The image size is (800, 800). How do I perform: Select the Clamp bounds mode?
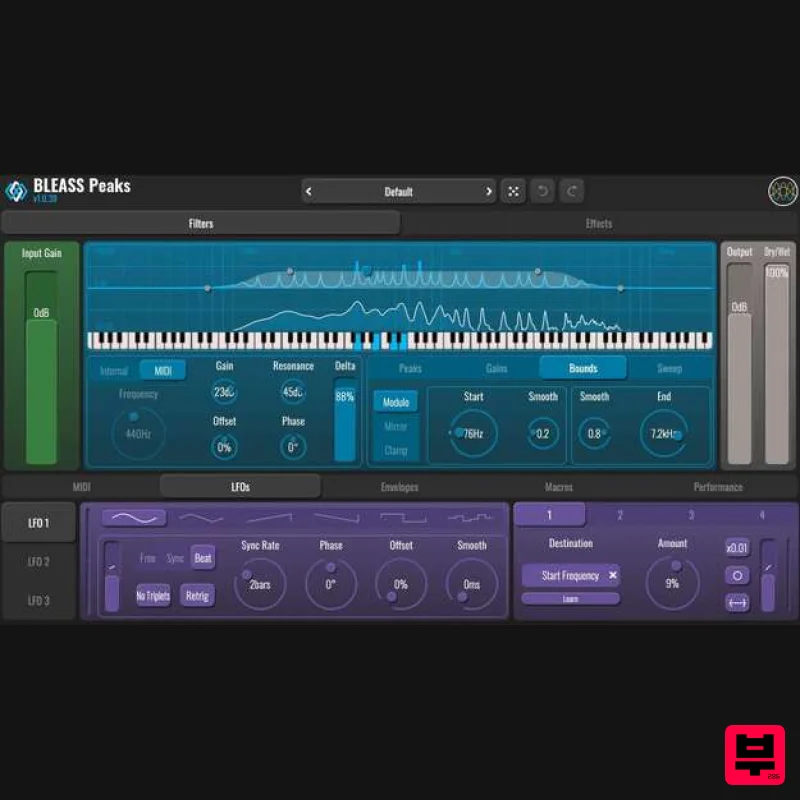tap(396, 451)
